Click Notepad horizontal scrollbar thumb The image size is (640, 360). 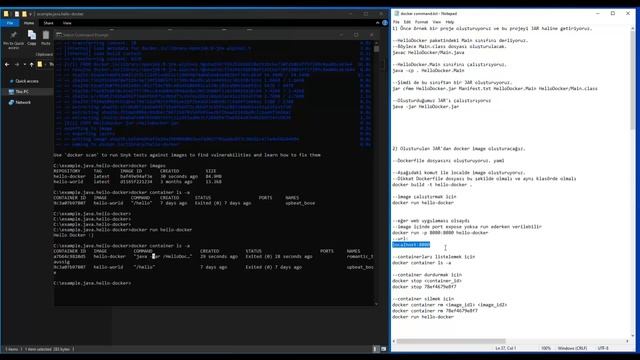451,341
